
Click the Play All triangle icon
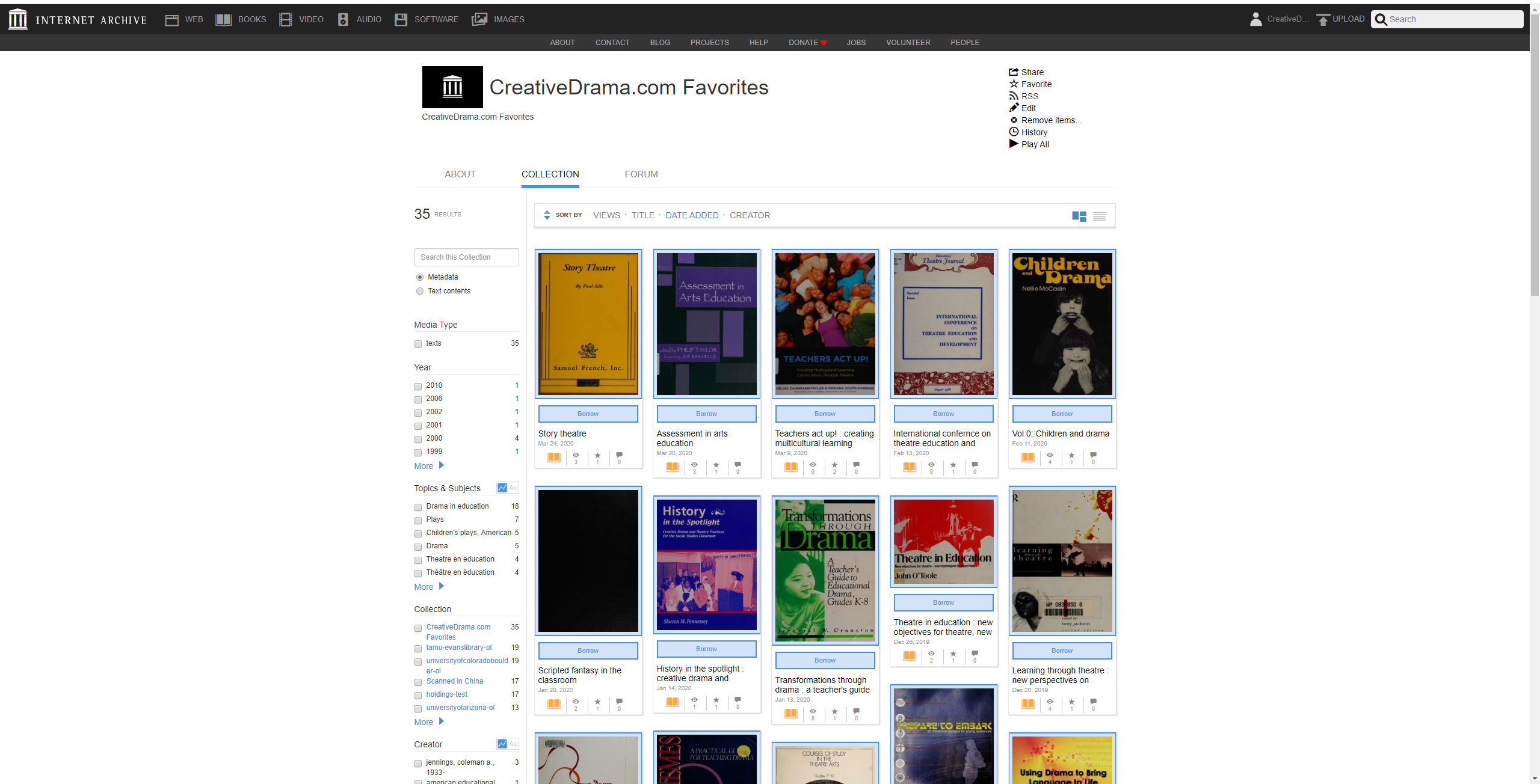pyautogui.click(x=1014, y=144)
